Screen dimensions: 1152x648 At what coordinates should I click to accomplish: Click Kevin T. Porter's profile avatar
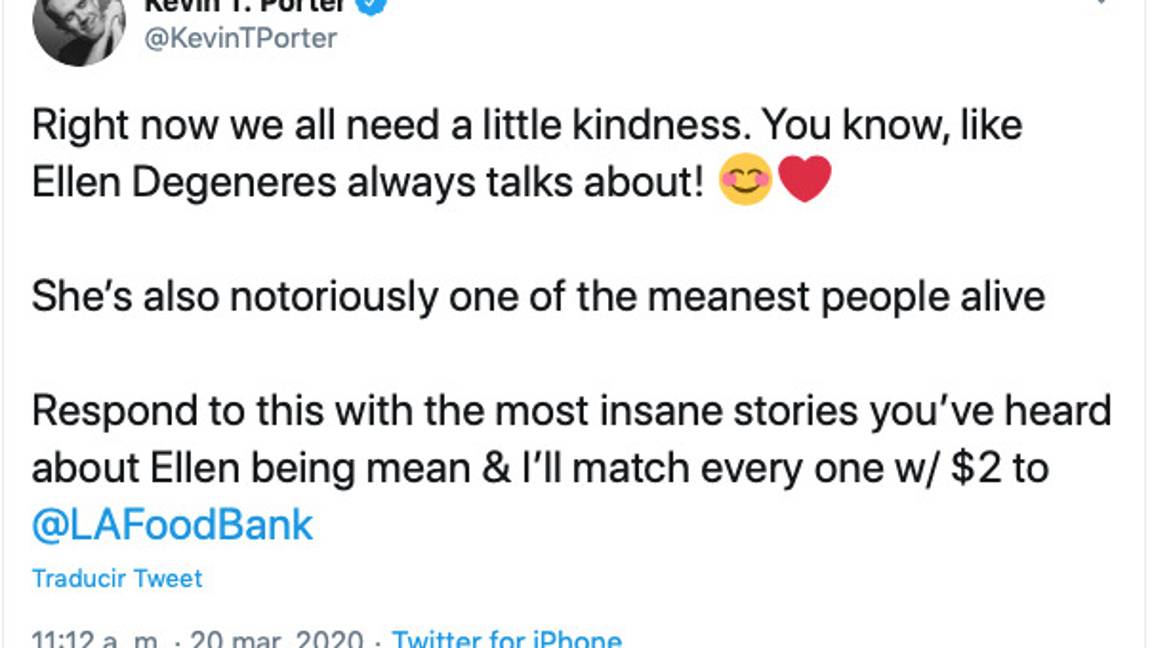[78, 25]
